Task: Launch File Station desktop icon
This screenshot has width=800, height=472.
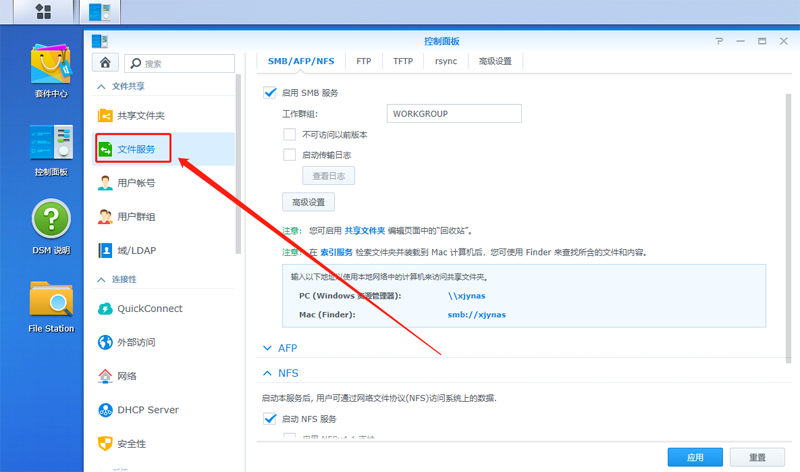Action: pos(51,307)
